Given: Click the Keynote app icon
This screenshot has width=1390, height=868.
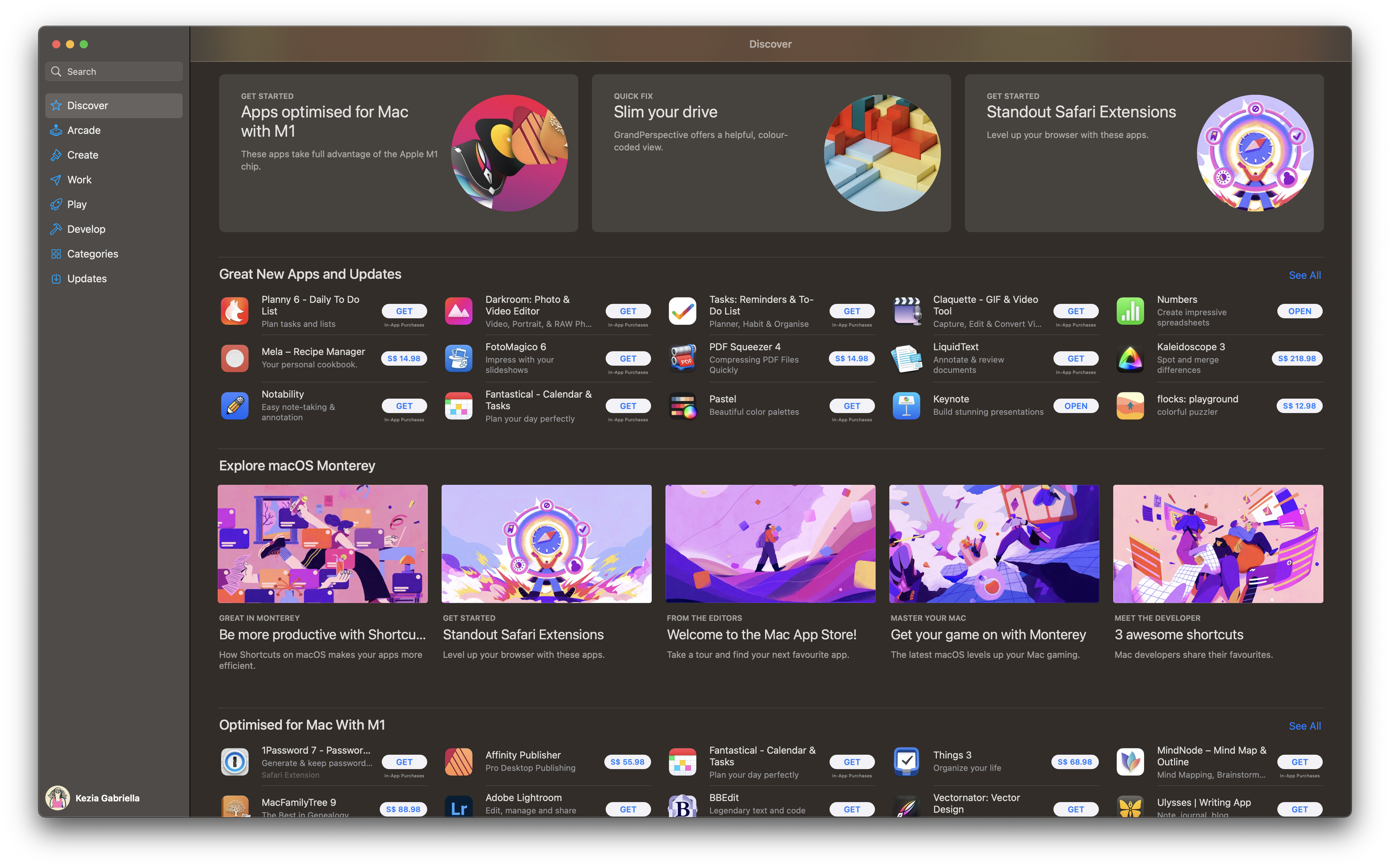Looking at the screenshot, I should point(906,406).
